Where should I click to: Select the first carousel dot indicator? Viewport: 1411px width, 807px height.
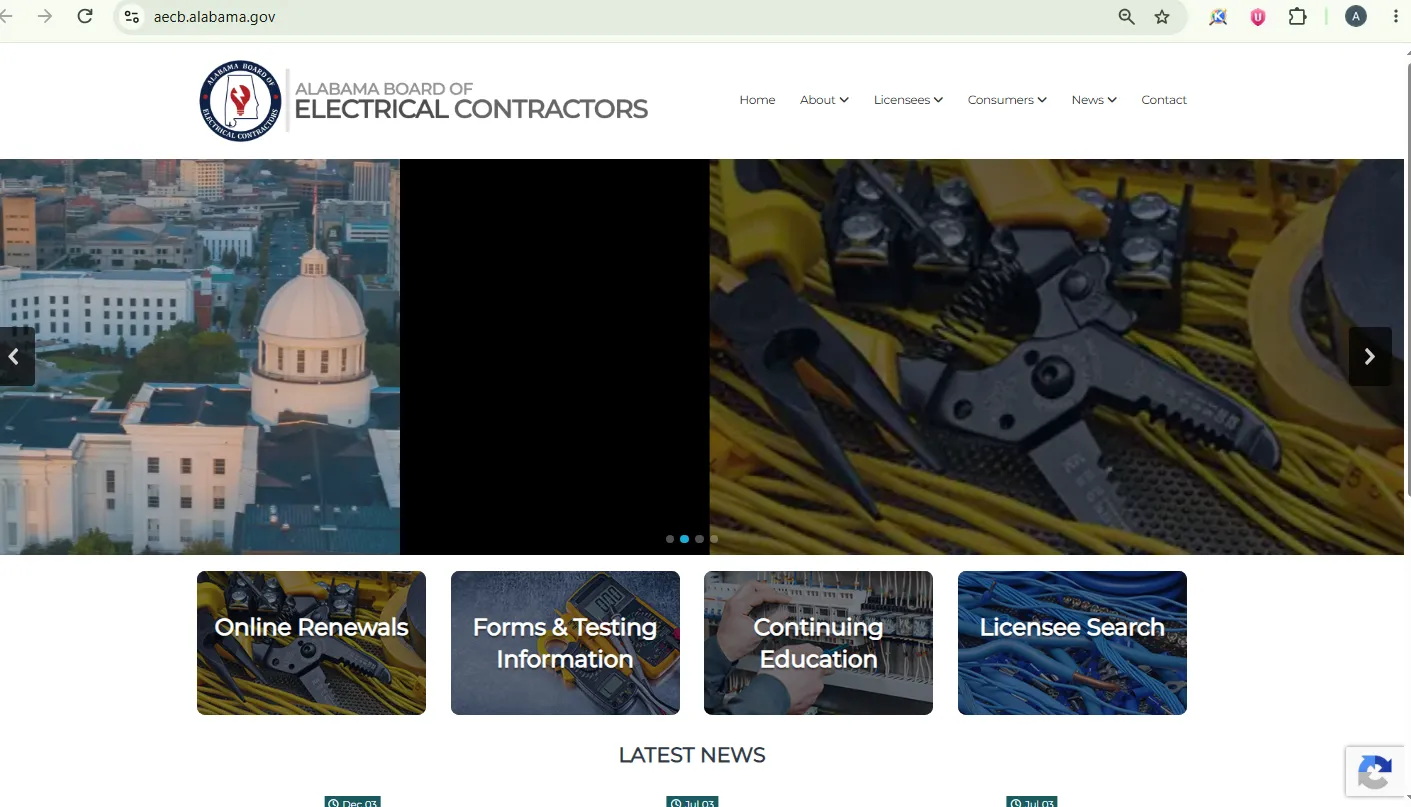(x=670, y=539)
